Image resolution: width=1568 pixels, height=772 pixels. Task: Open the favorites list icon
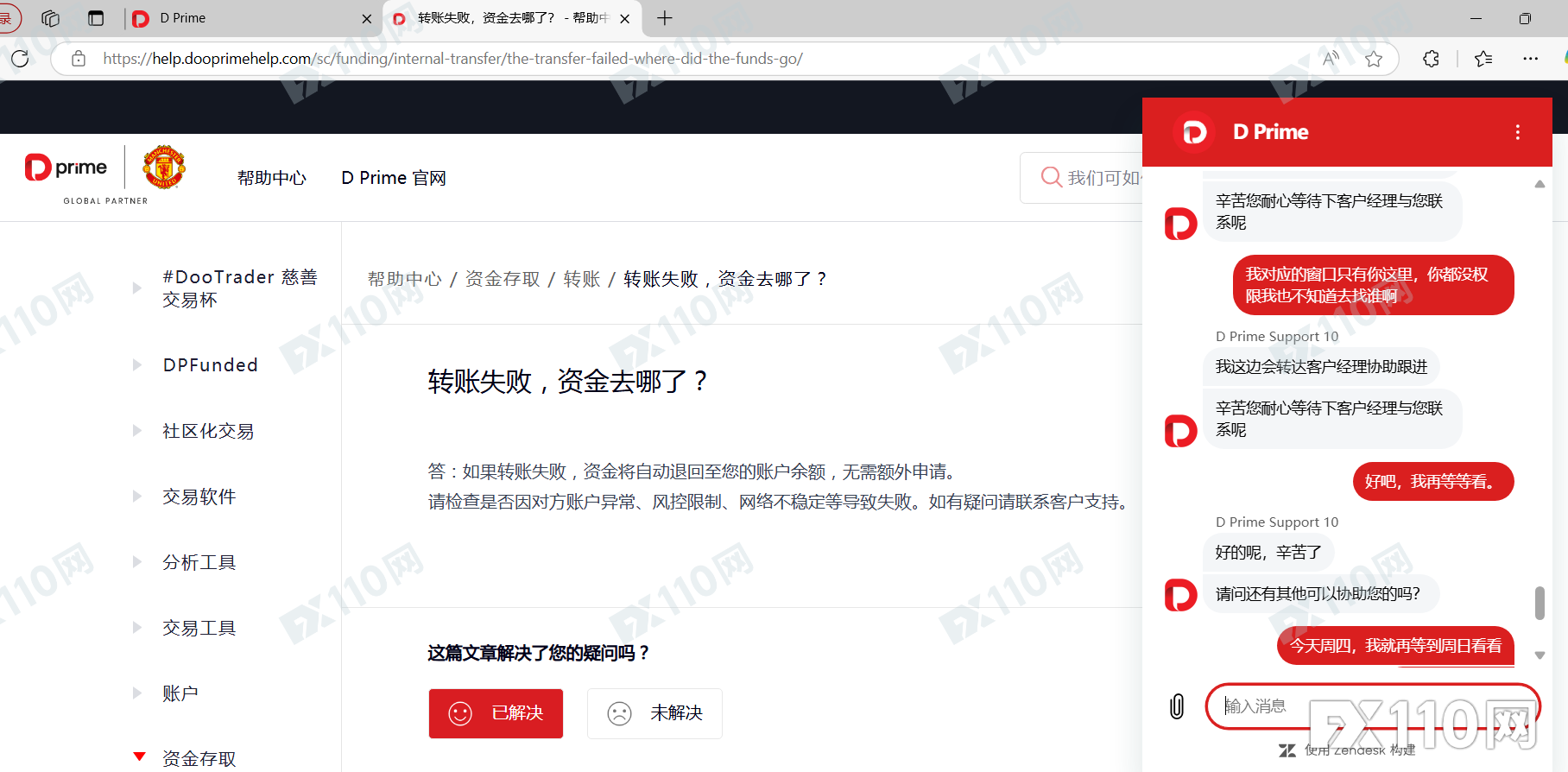click(x=1483, y=59)
